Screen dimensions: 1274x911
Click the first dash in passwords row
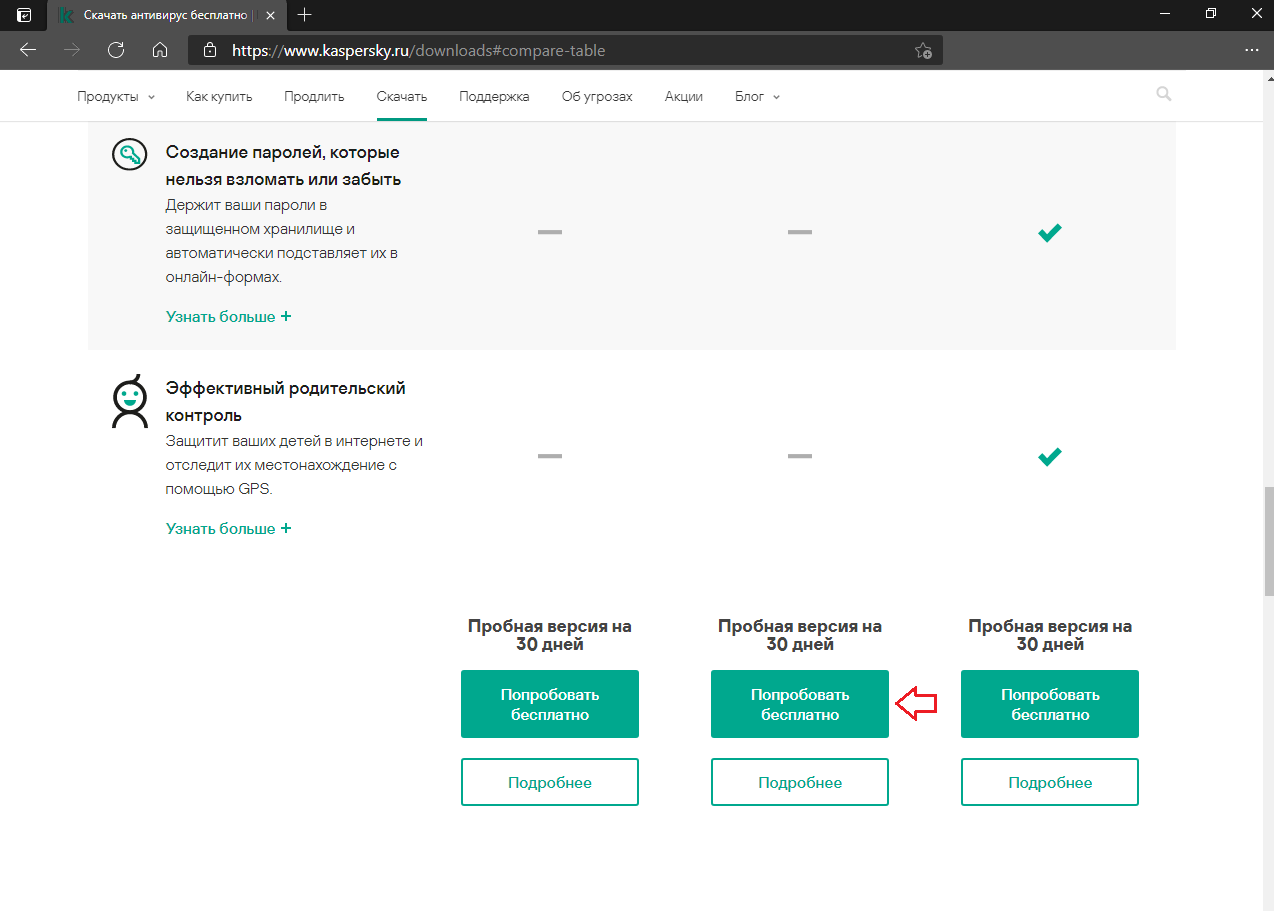550,232
